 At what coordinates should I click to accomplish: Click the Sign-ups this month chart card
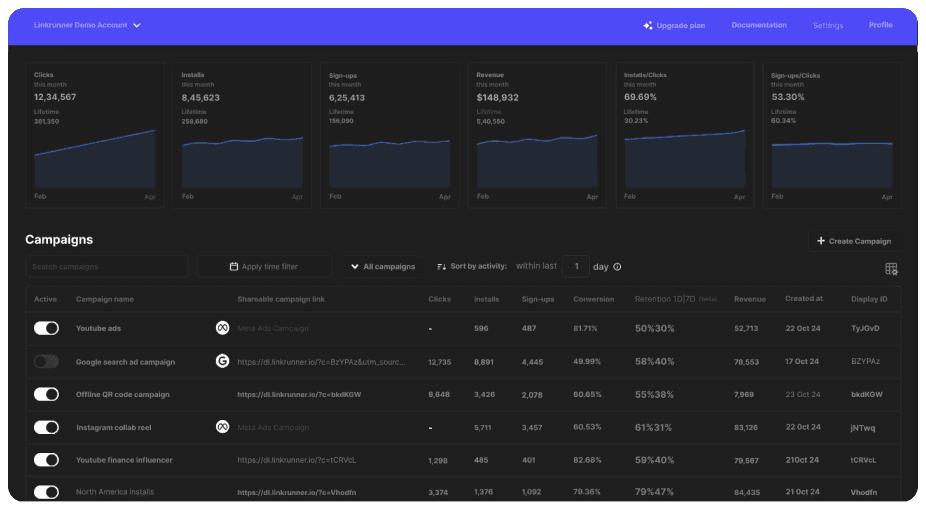coord(390,135)
